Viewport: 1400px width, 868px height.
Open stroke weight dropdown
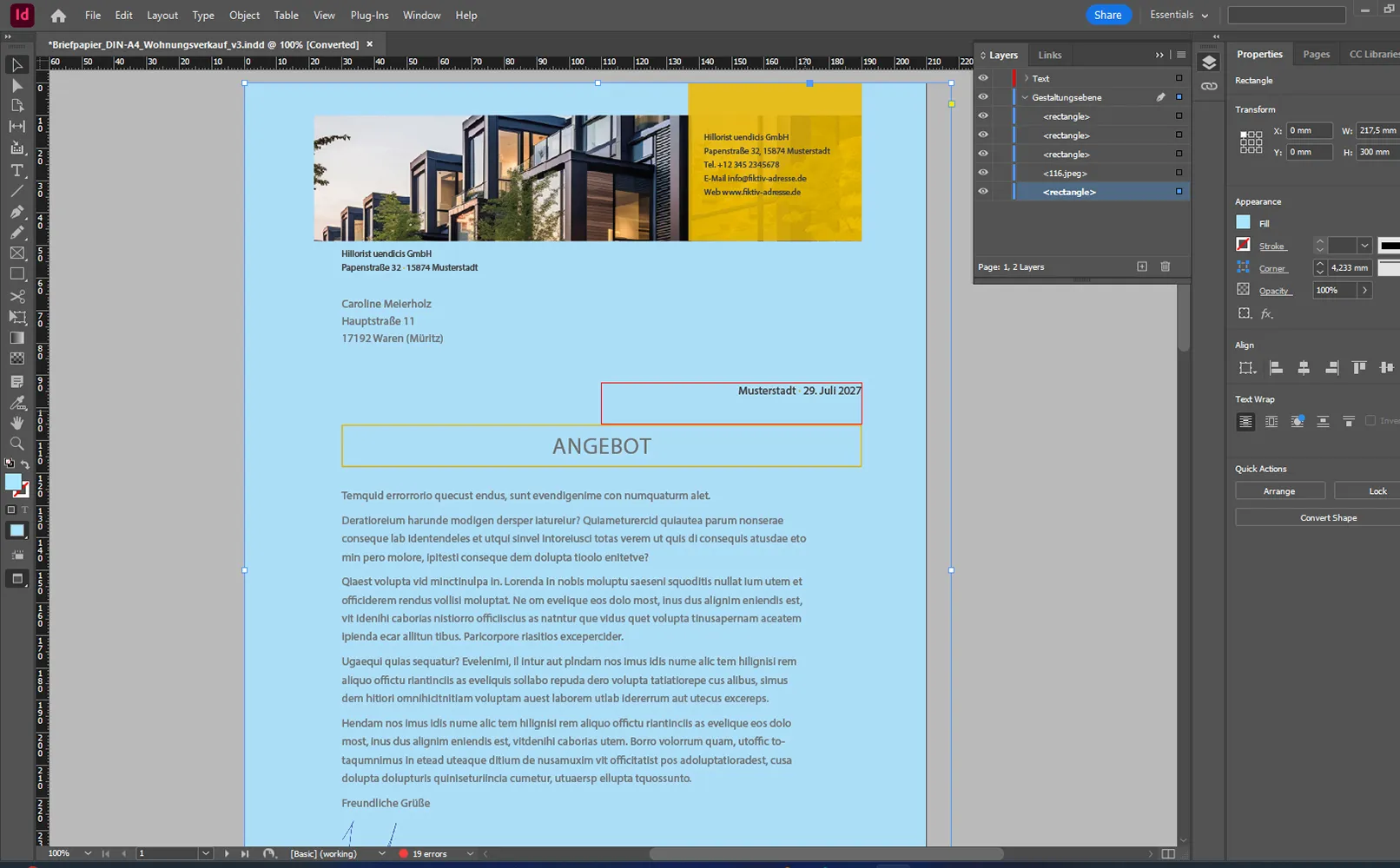tap(1364, 246)
